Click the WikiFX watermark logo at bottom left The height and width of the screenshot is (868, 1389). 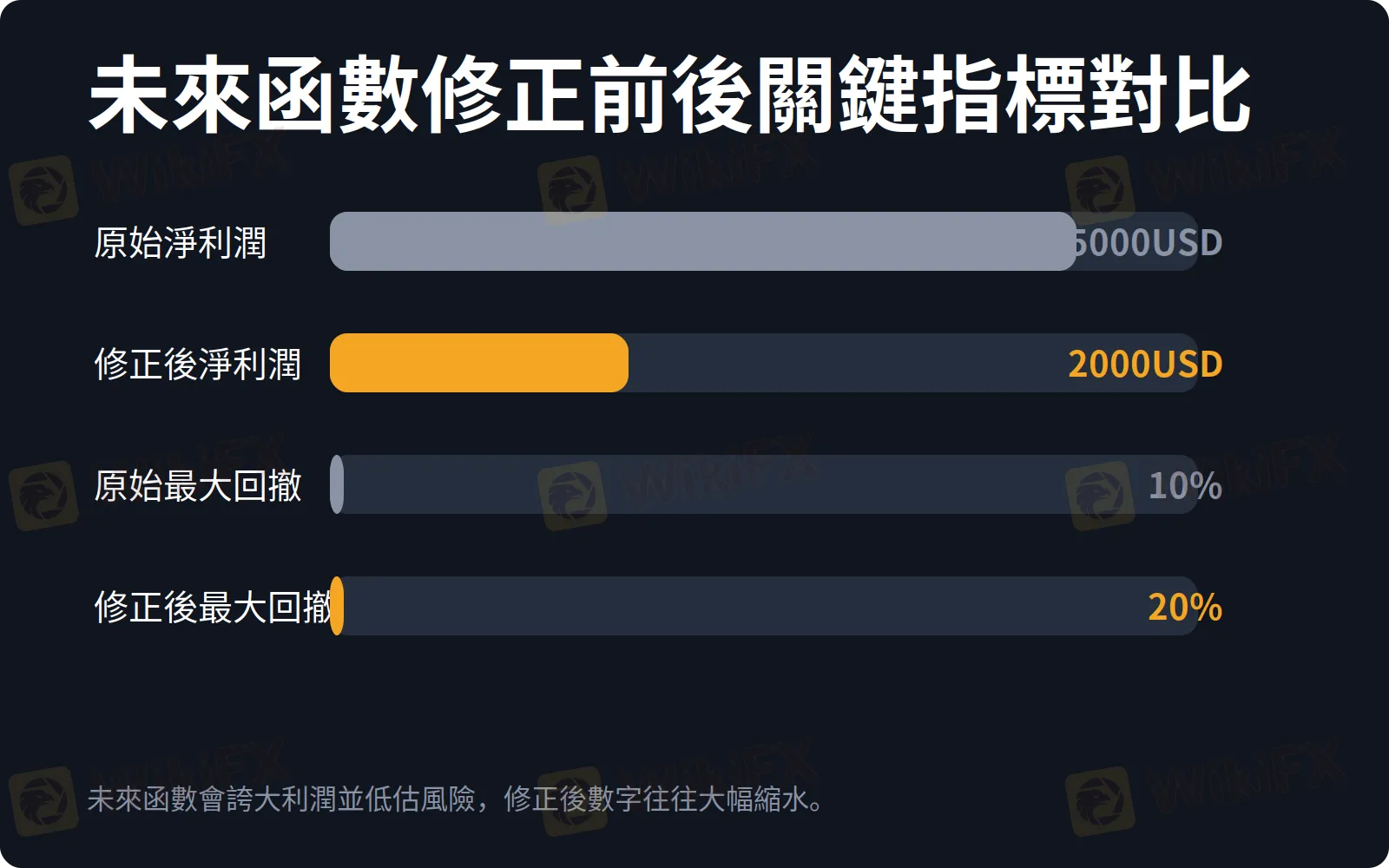43,800
